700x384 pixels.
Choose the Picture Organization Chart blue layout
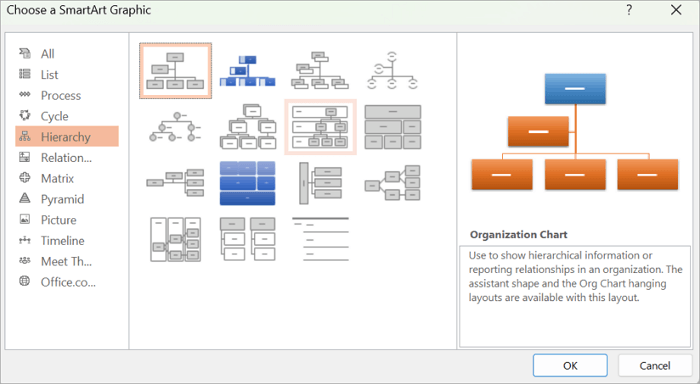click(248, 71)
